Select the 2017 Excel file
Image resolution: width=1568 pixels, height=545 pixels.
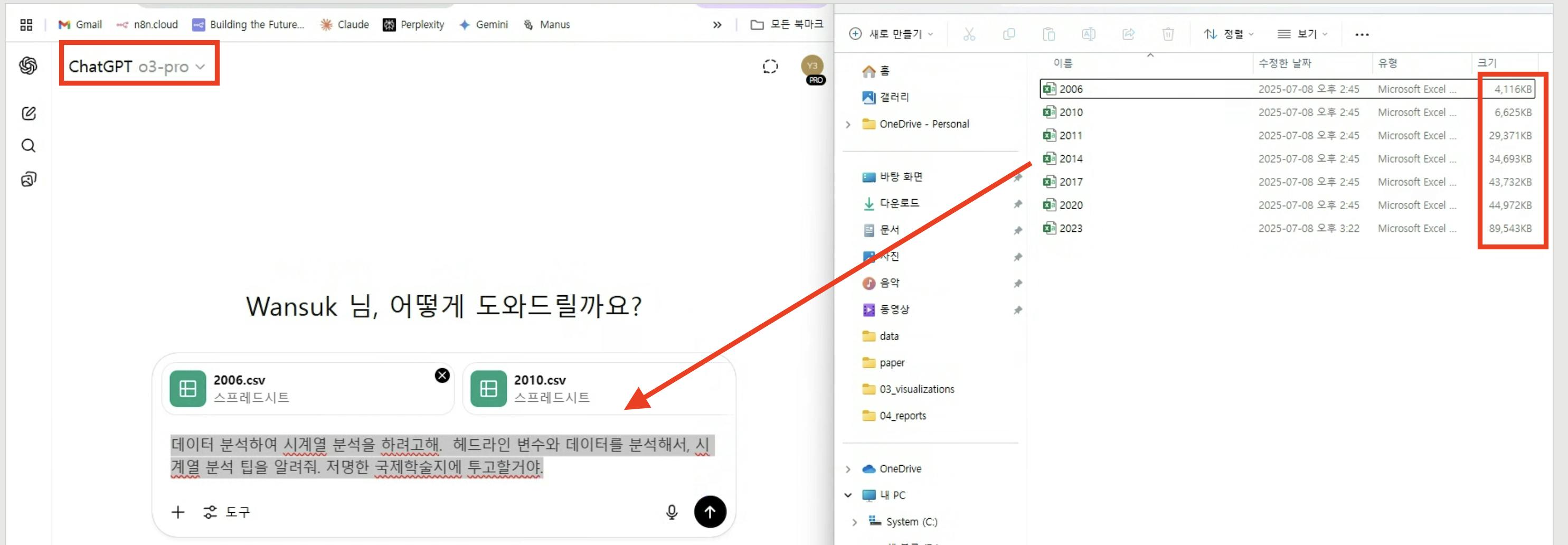tap(1287, 182)
